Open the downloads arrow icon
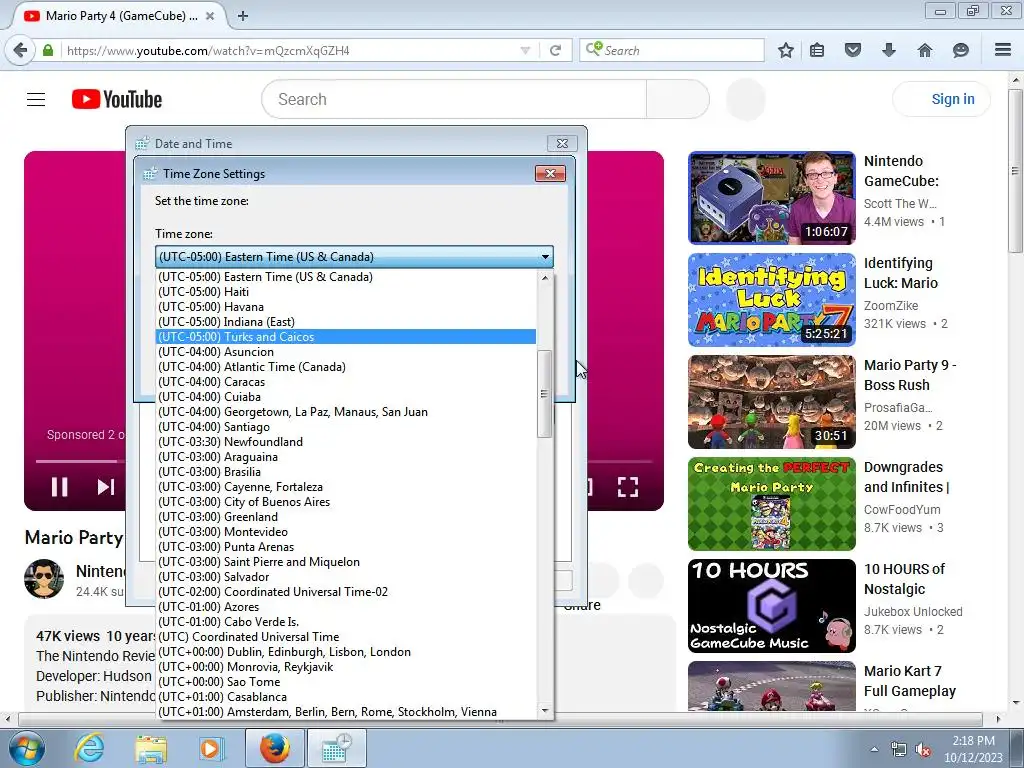 click(x=888, y=50)
